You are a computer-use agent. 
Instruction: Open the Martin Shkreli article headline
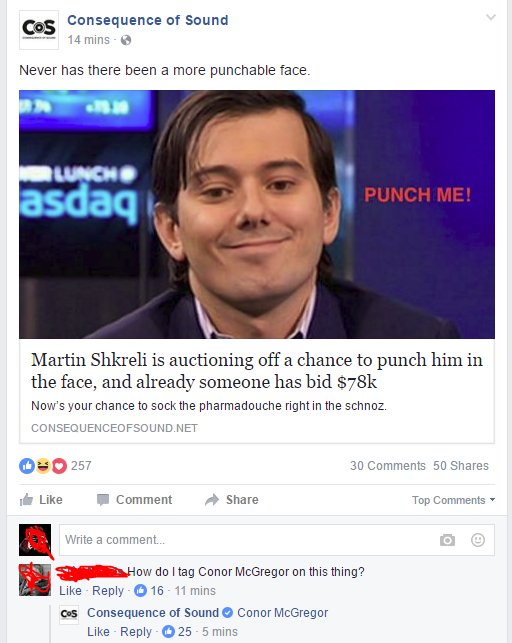pyautogui.click(x=257, y=371)
